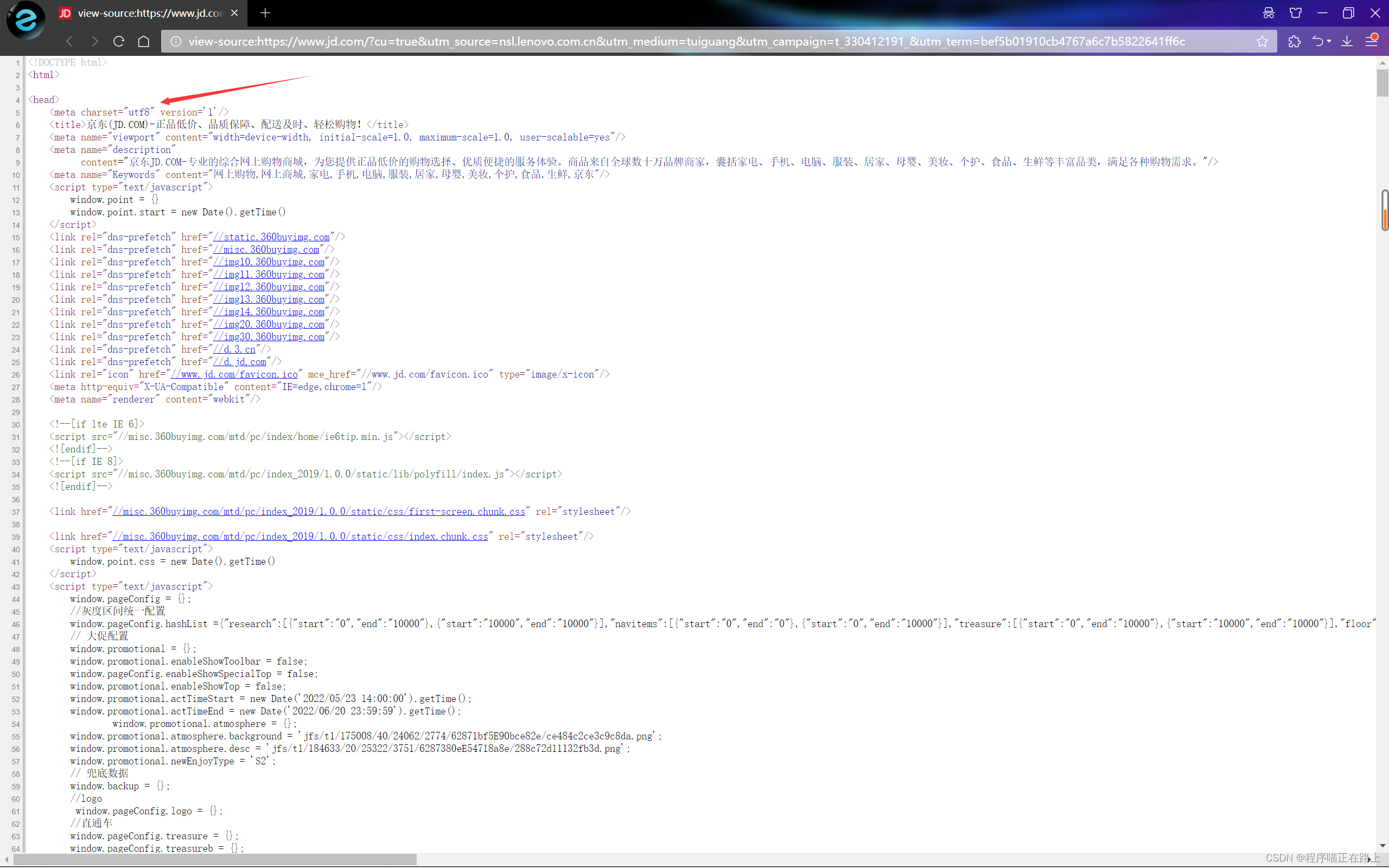
Task: Open the extensions puzzle icon
Action: coord(1294,41)
